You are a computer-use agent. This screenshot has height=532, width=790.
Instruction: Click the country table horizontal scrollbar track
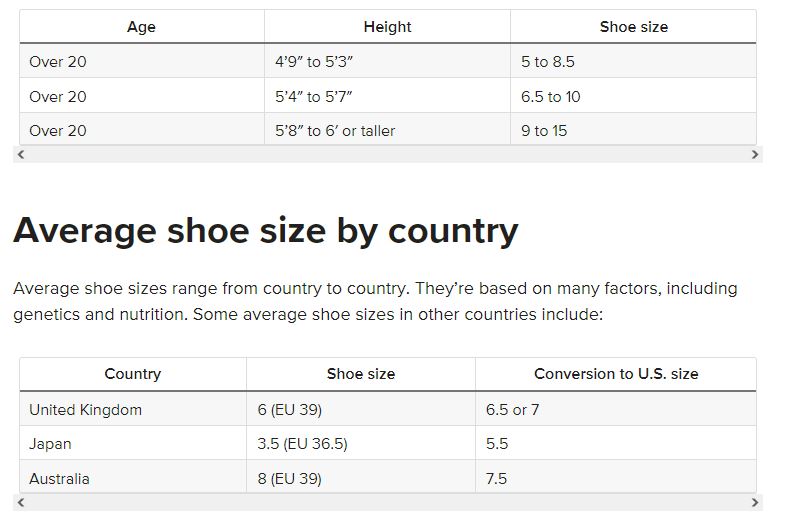coord(388,503)
